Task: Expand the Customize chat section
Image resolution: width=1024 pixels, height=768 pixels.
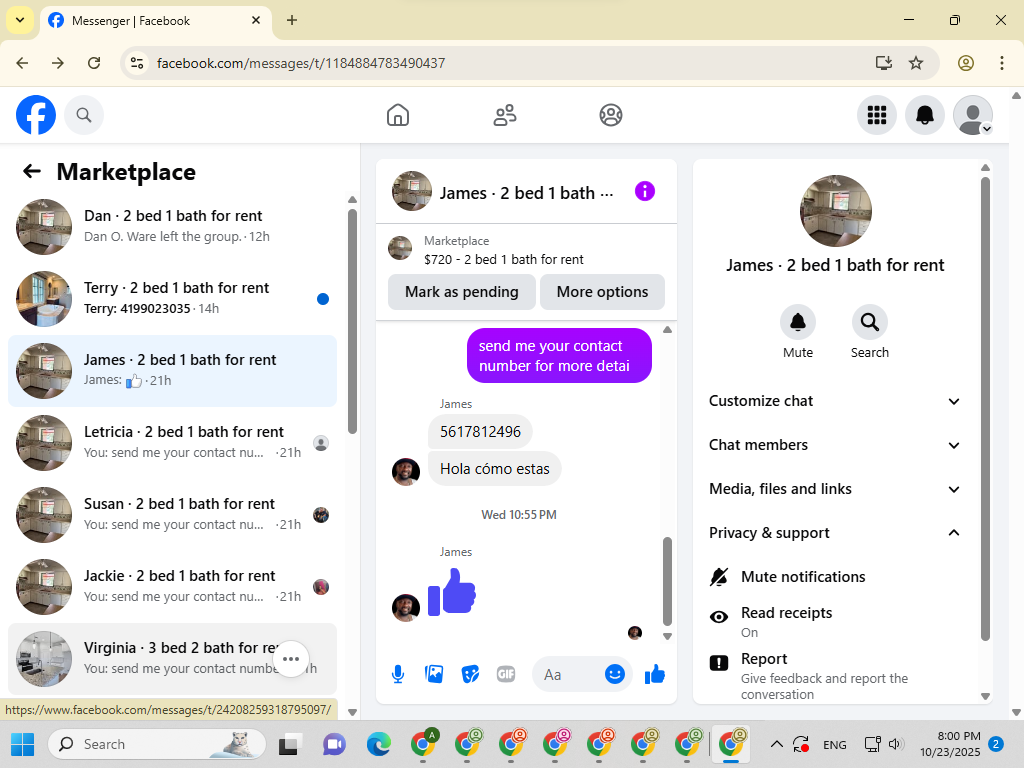Action: (x=834, y=401)
